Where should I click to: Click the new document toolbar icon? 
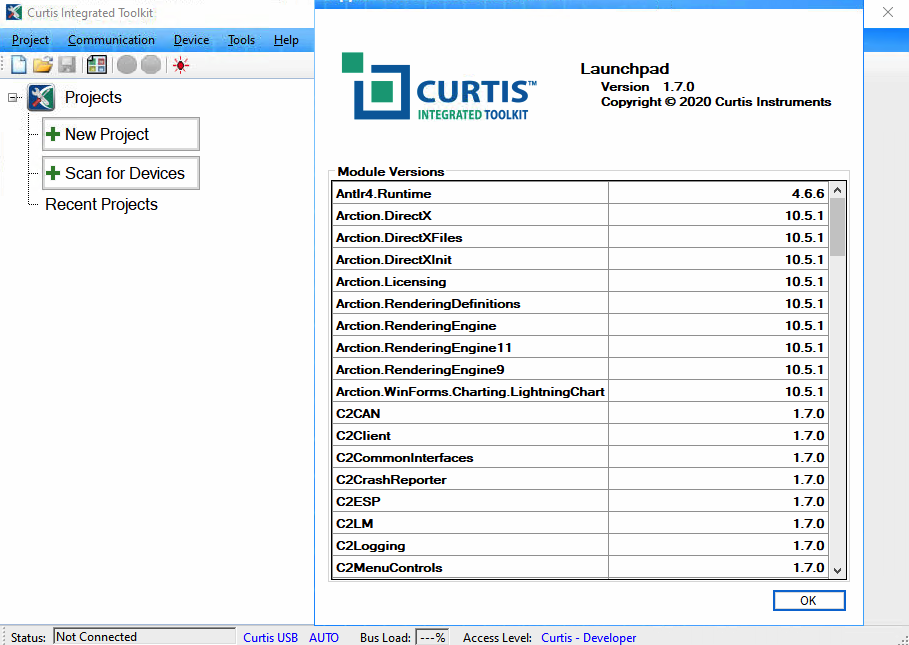(19, 65)
